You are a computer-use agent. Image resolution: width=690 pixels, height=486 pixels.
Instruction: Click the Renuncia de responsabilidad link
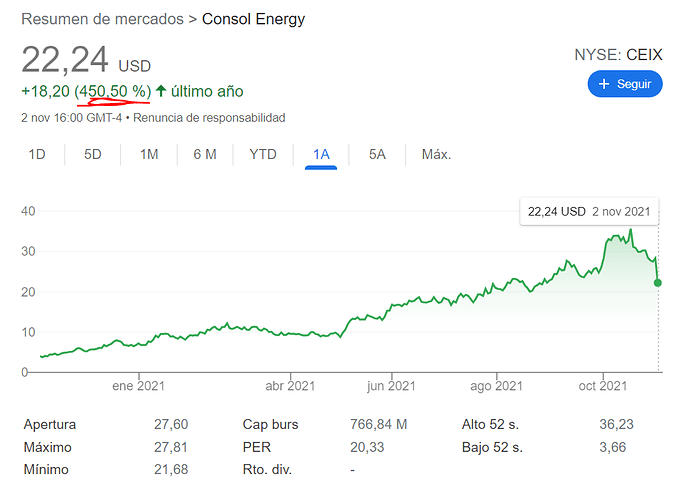(x=209, y=118)
